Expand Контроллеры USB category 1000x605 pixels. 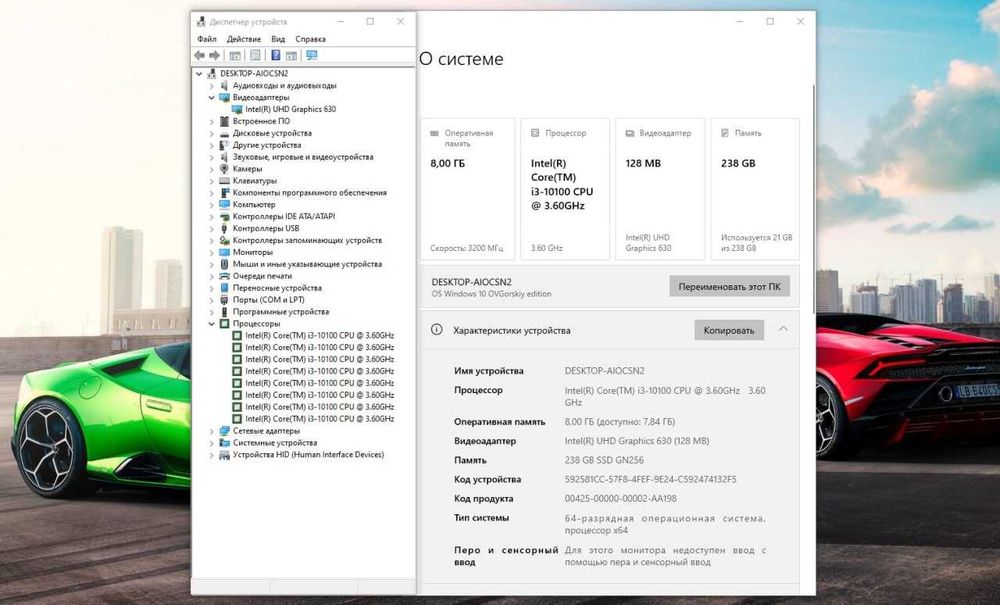pos(212,228)
